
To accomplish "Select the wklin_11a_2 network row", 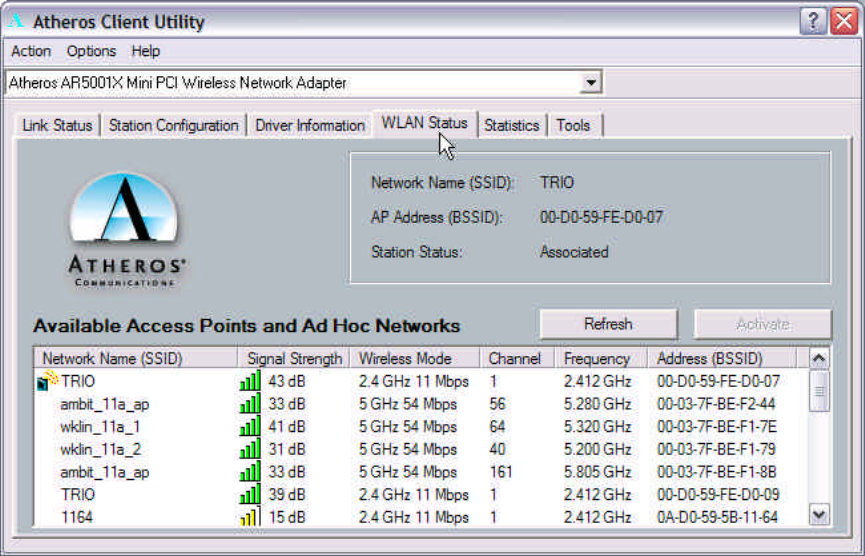I will pyautogui.click(x=419, y=449).
